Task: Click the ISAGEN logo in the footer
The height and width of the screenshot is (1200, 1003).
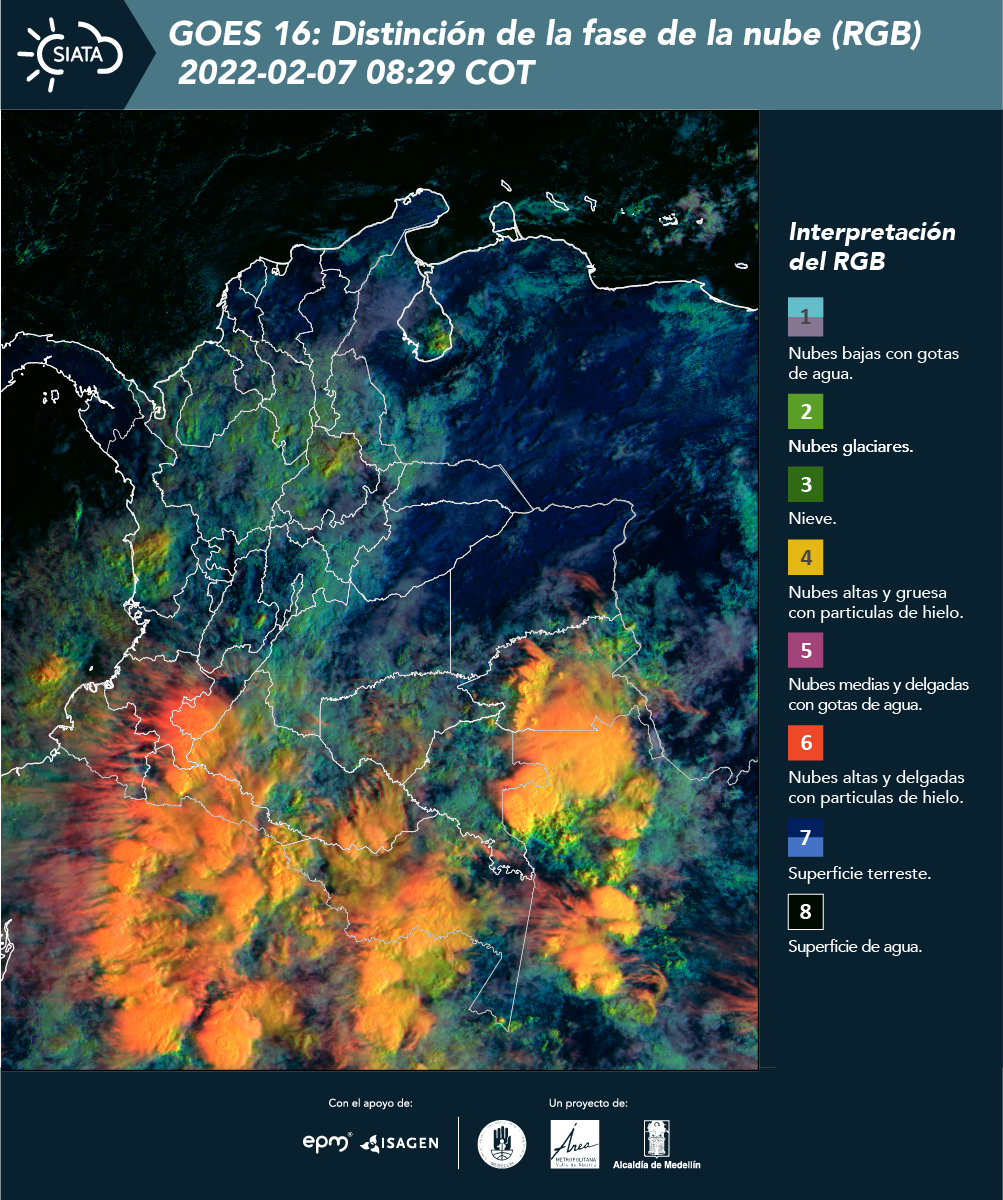Action: (x=400, y=1142)
